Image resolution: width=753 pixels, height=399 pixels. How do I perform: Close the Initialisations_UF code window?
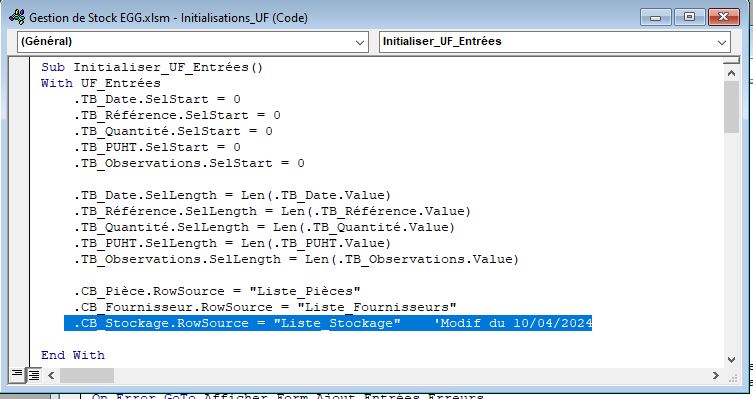[x=723, y=17]
